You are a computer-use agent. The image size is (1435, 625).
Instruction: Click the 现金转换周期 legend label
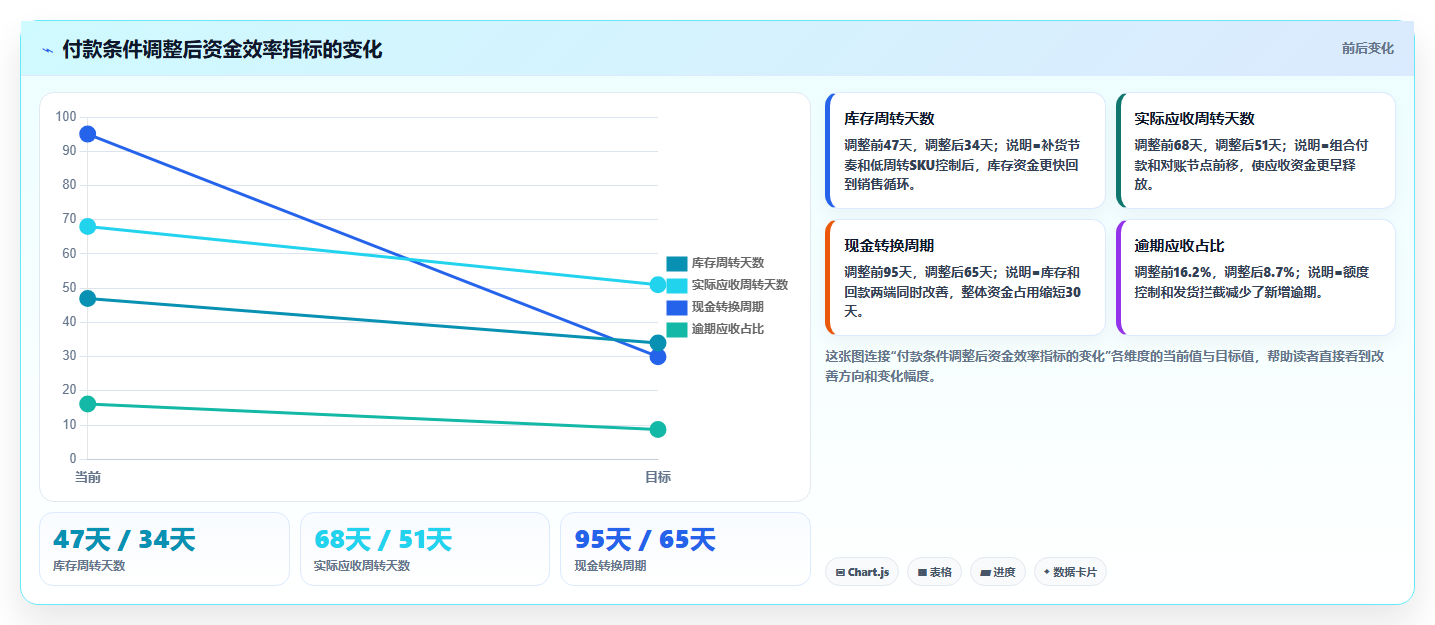[728, 307]
